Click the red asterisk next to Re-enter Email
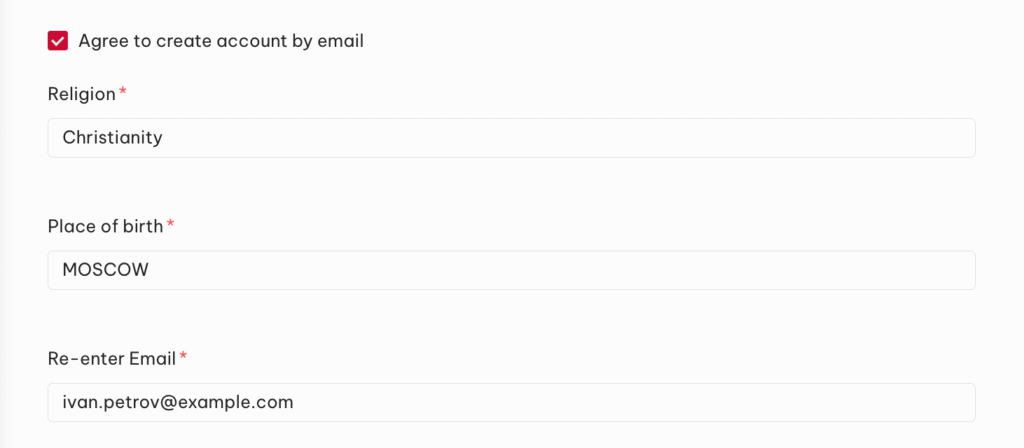Viewport: 1024px width, 448px height. tap(183, 356)
